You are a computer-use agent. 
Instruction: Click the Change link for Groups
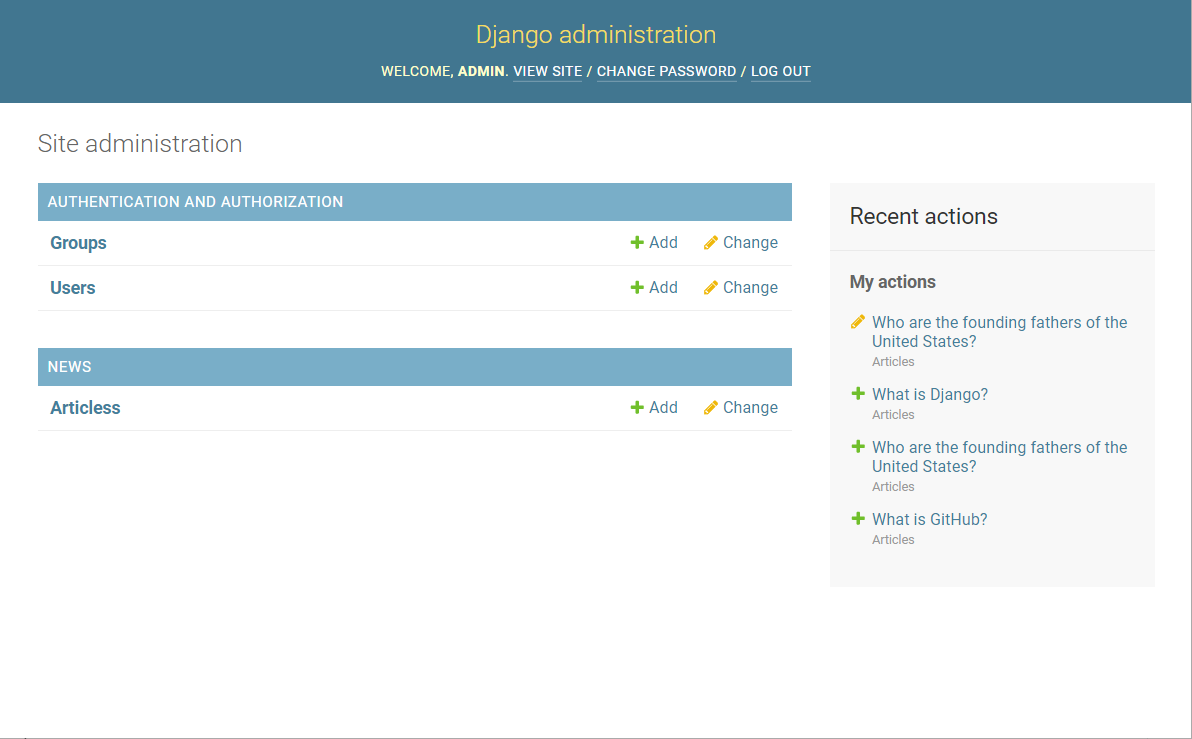[750, 243]
